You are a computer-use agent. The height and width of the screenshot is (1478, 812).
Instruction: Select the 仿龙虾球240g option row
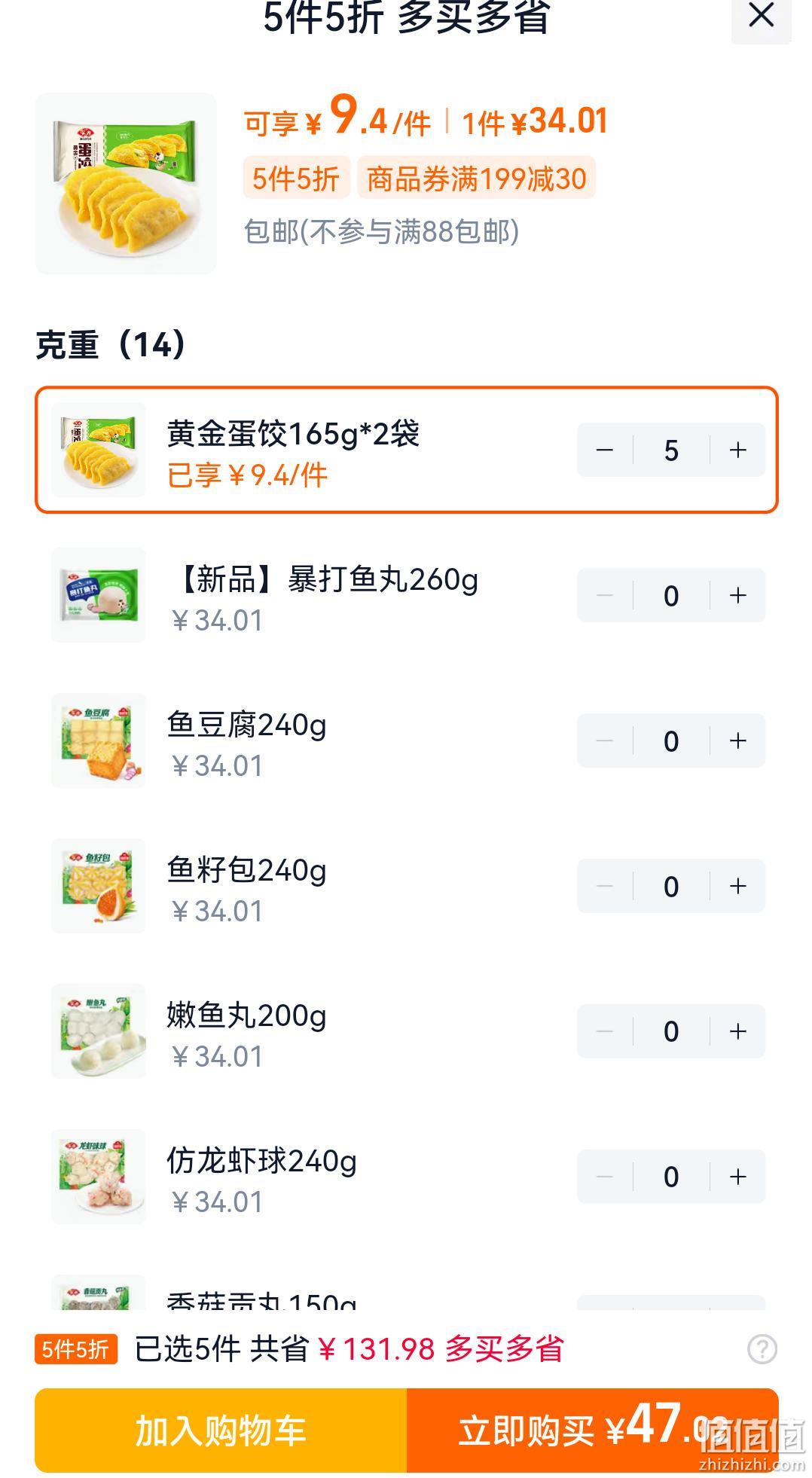[407, 1177]
